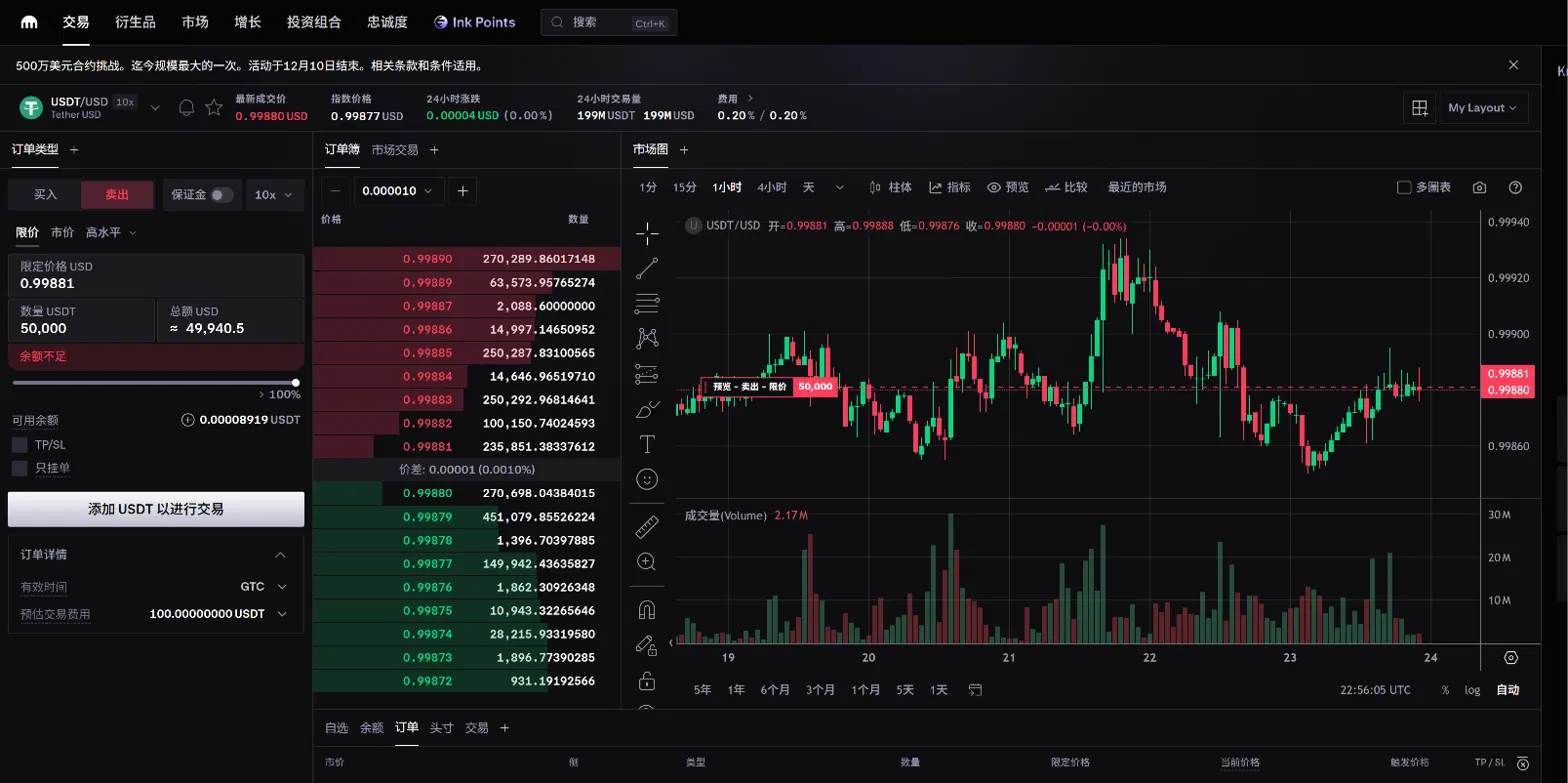
Task: Open the Fibonacci retracement tool
Action: (647, 303)
